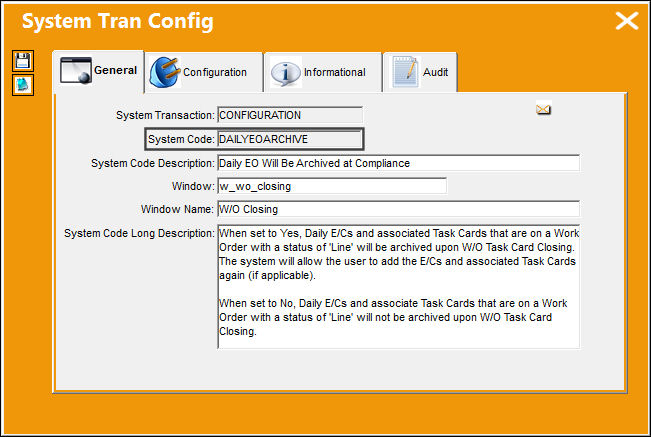Screen dimensions: 651x437
Task: Click the blue plug Configuration icon
Action: pos(165,72)
